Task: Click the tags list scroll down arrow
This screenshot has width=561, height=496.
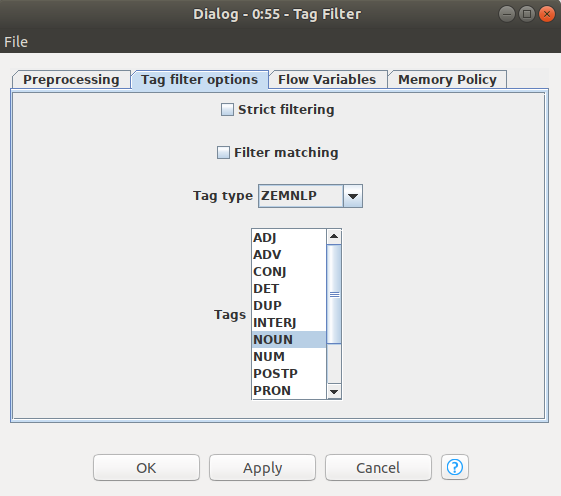Action: click(x=334, y=391)
